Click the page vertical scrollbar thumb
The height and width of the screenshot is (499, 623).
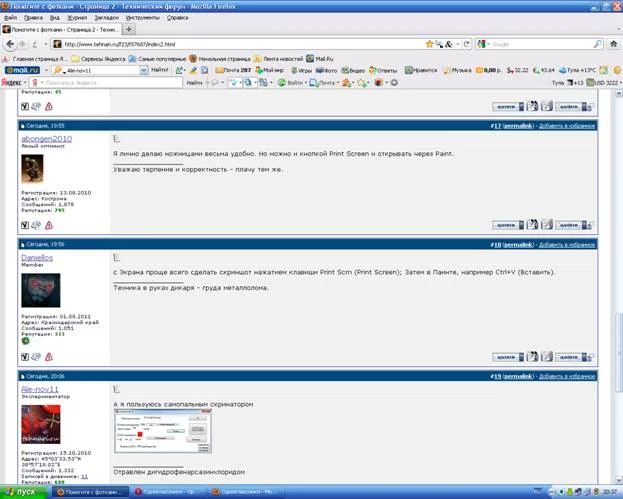619,352
